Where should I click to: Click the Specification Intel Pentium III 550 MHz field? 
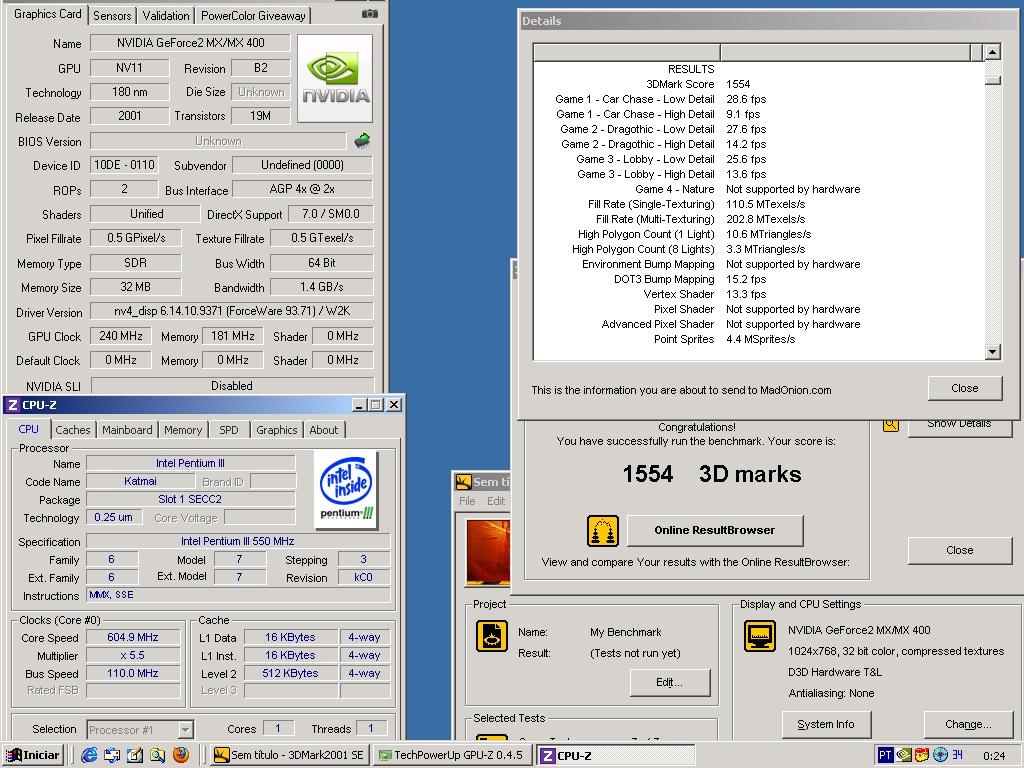[x=238, y=541]
